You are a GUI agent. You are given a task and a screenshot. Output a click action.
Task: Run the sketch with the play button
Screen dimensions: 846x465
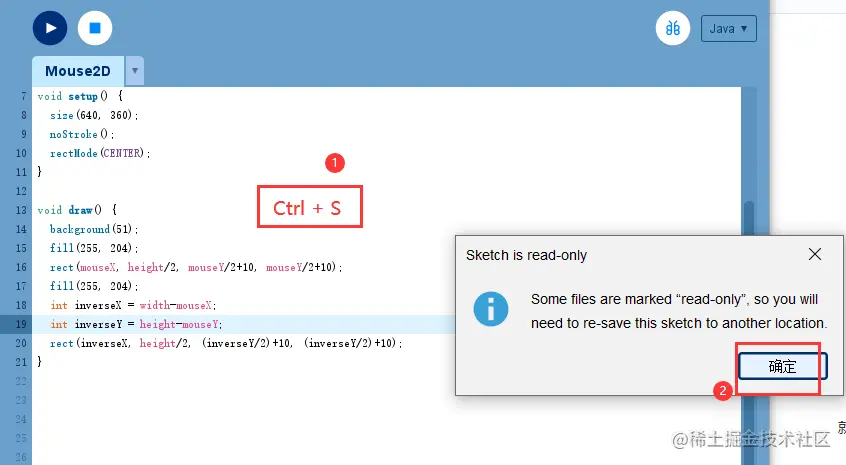(50, 28)
